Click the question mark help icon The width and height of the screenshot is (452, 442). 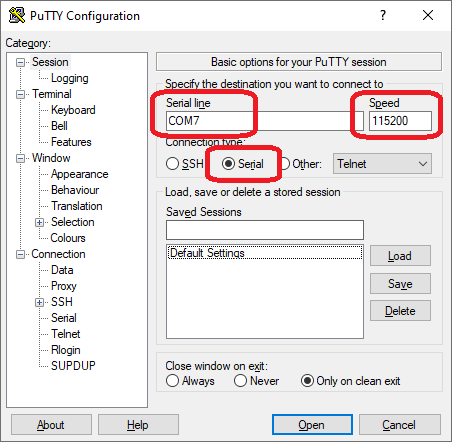click(383, 15)
